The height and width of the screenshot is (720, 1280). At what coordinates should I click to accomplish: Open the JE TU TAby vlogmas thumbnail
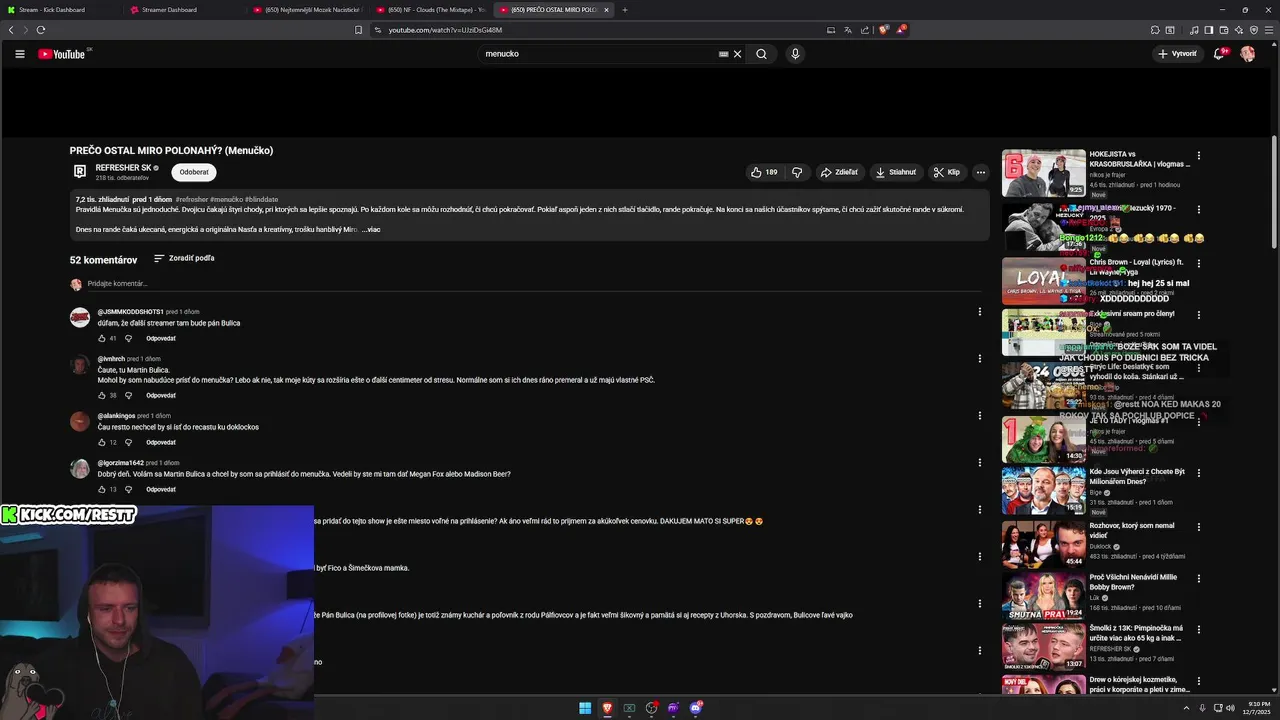coord(1044,438)
